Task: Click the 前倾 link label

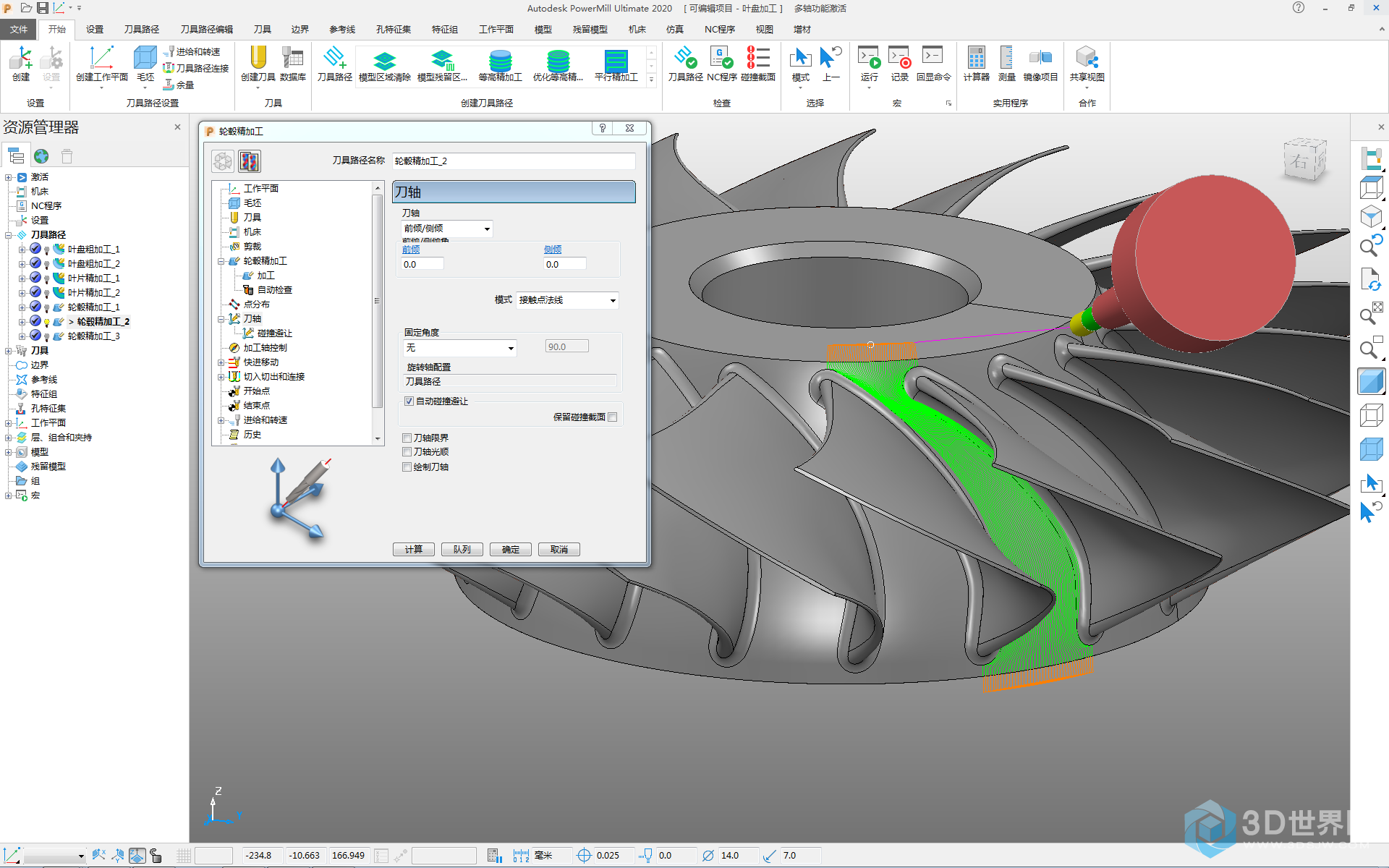Action: point(411,250)
